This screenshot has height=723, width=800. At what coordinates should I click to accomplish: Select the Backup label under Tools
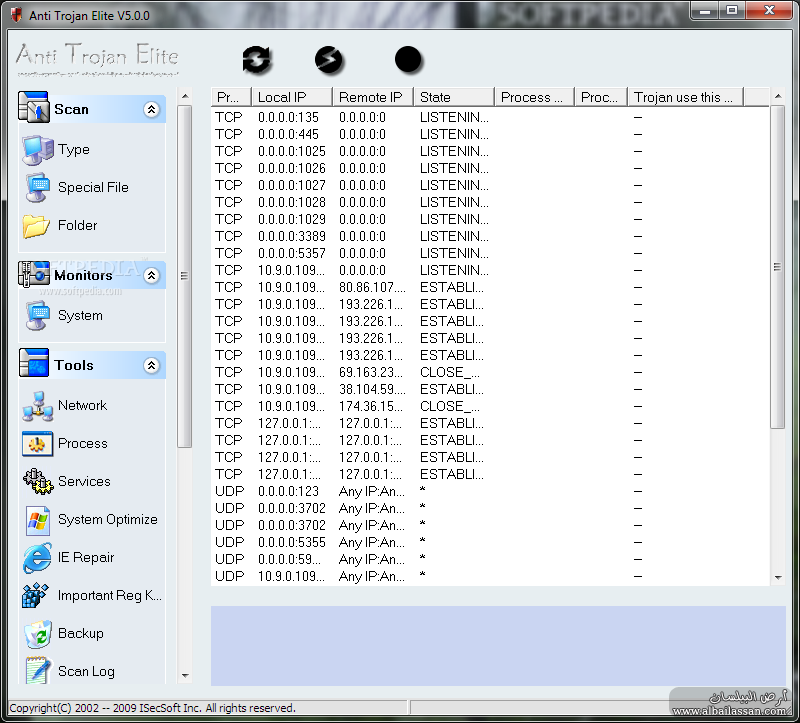pyautogui.click(x=81, y=634)
